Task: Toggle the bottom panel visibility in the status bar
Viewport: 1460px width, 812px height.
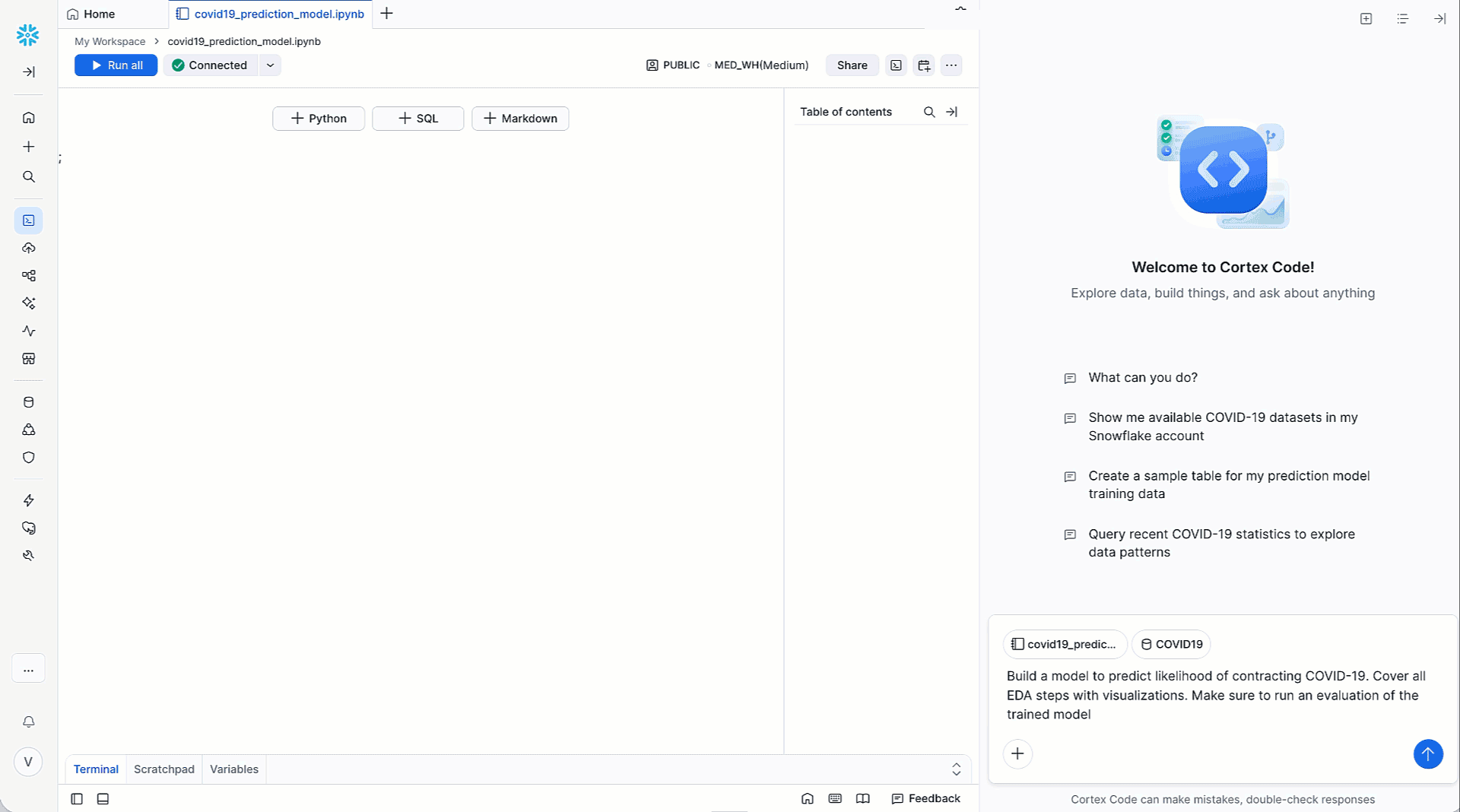Action: pyautogui.click(x=103, y=799)
